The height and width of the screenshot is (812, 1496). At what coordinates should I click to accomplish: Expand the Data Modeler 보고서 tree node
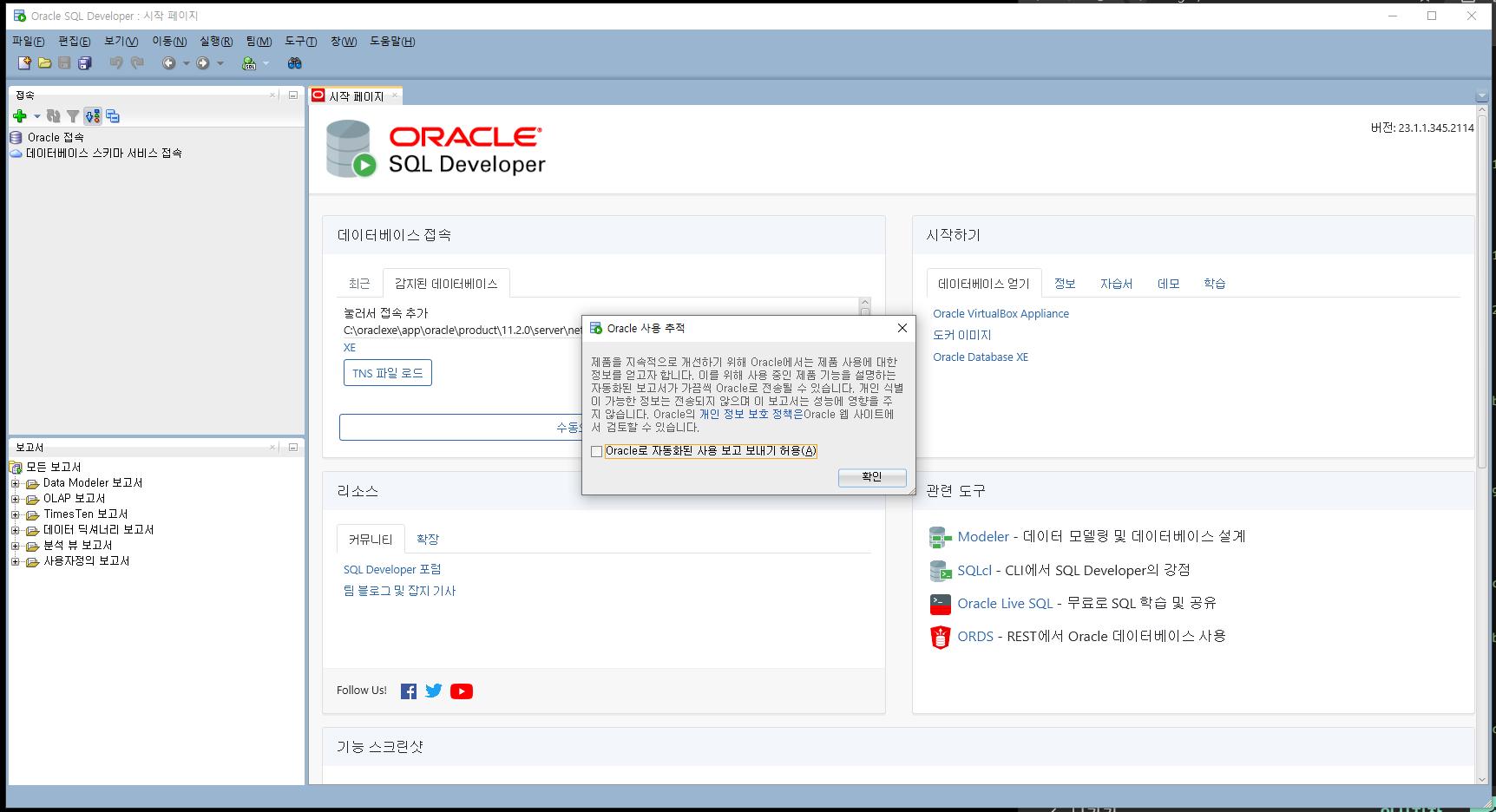pyautogui.click(x=15, y=484)
